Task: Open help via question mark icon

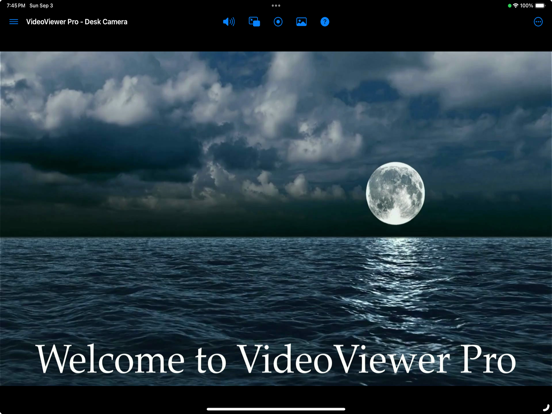Action: [325, 22]
